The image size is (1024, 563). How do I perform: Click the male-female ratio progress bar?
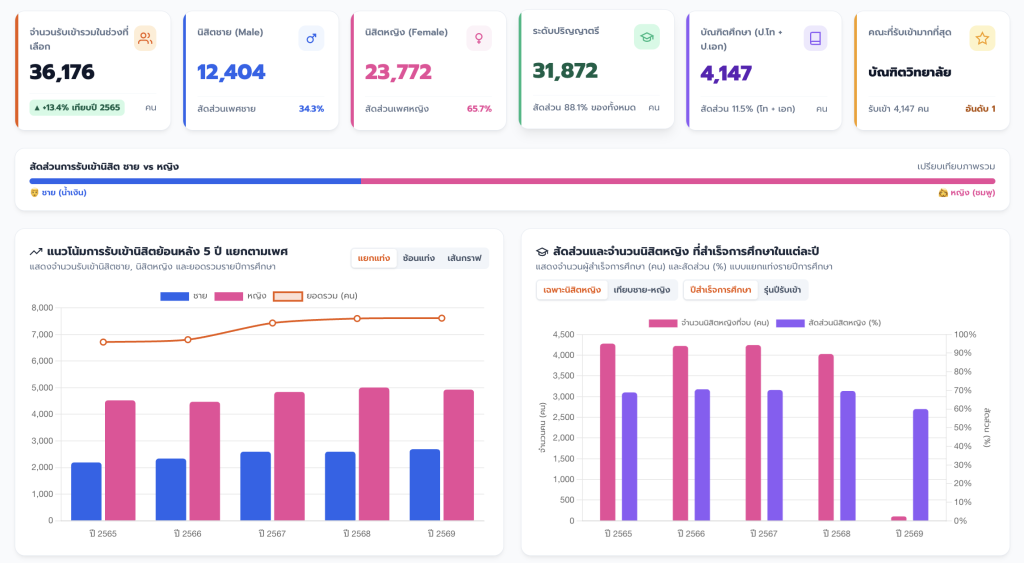coord(512,181)
